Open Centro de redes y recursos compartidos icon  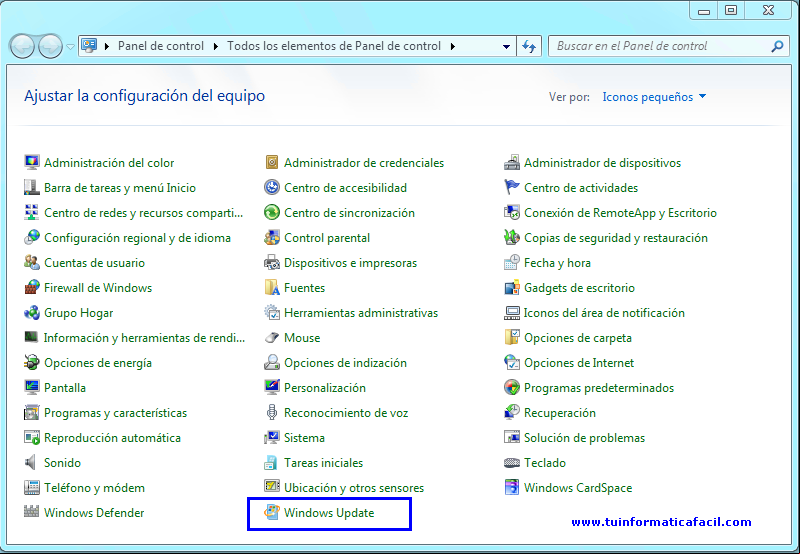tap(32, 212)
